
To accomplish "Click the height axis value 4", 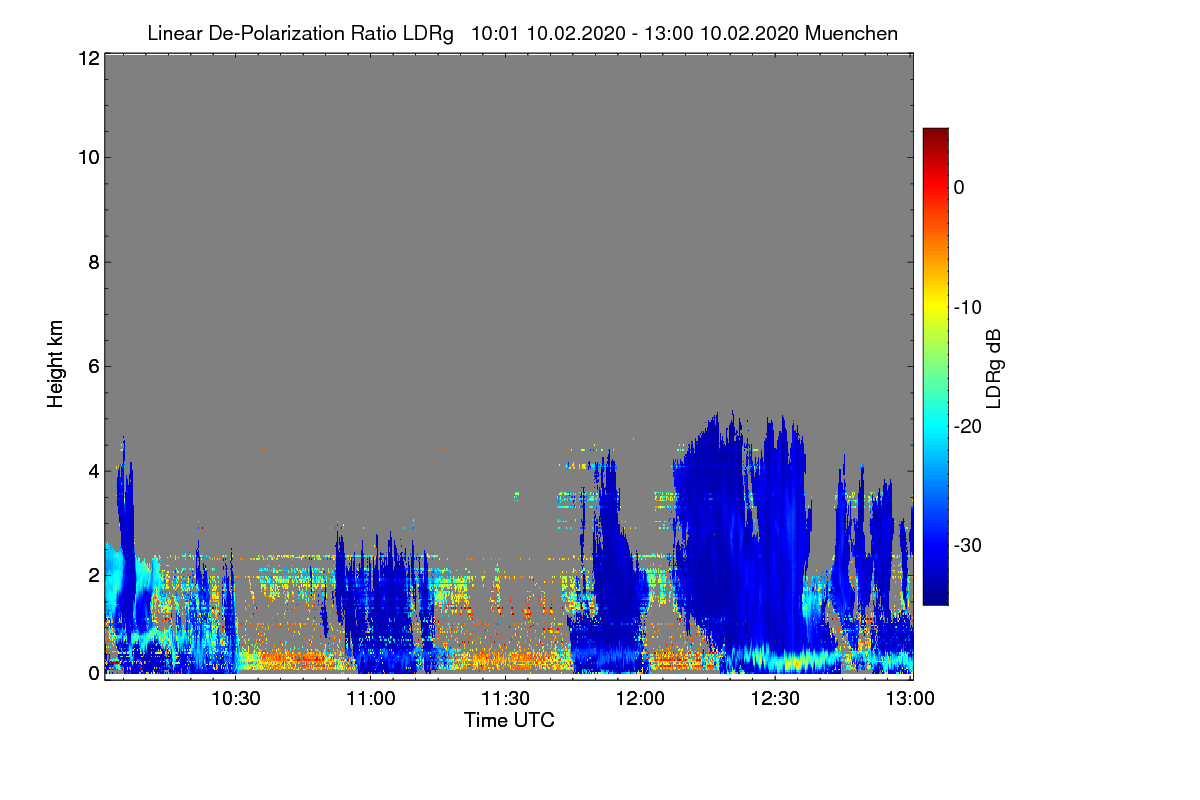I will pos(92,471).
